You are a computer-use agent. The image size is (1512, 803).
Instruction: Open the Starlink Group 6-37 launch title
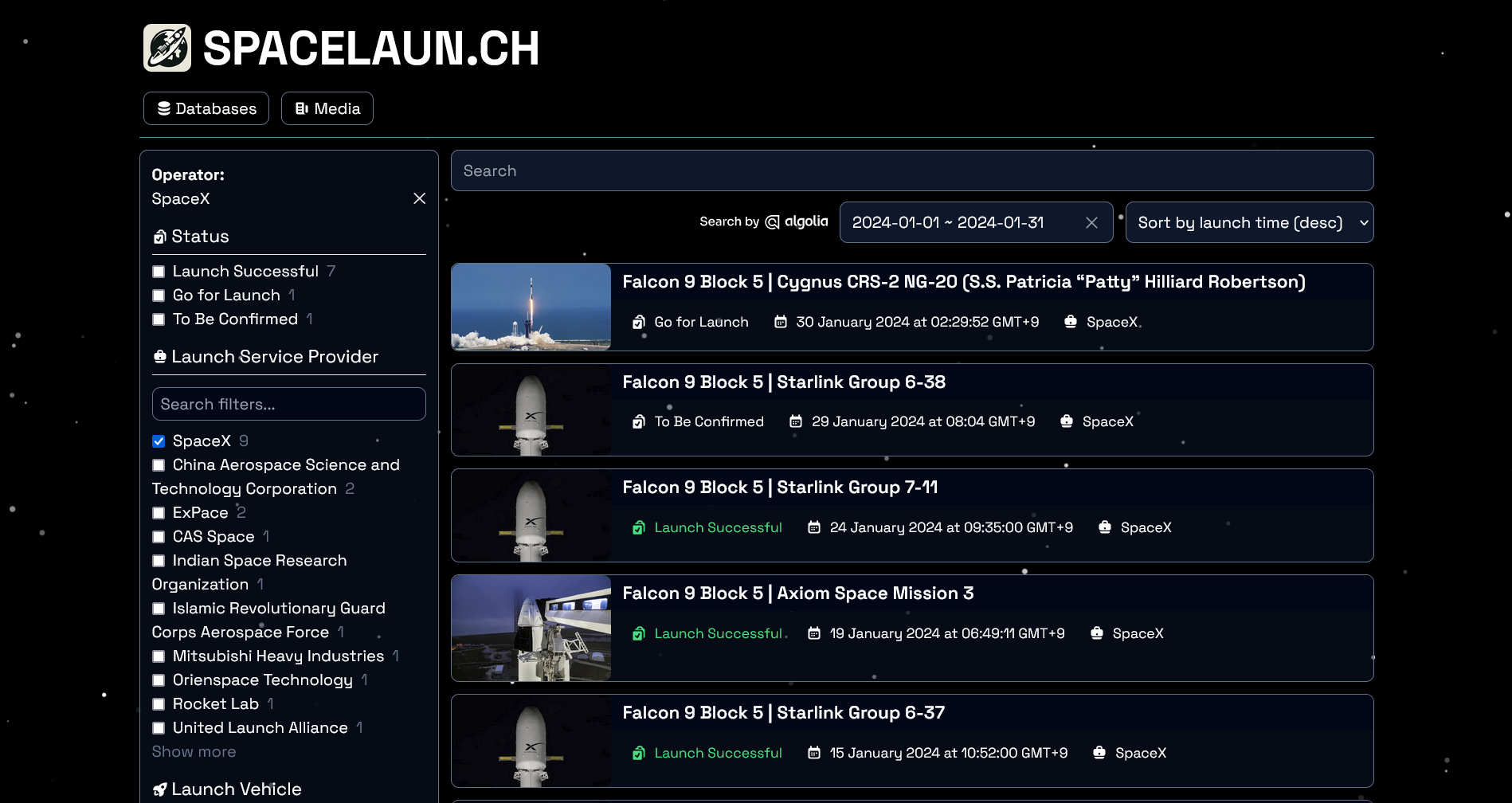[783, 713]
